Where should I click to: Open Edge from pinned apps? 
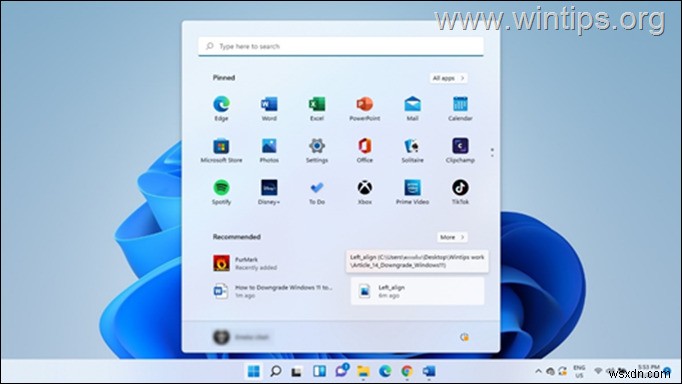(221, 108)
